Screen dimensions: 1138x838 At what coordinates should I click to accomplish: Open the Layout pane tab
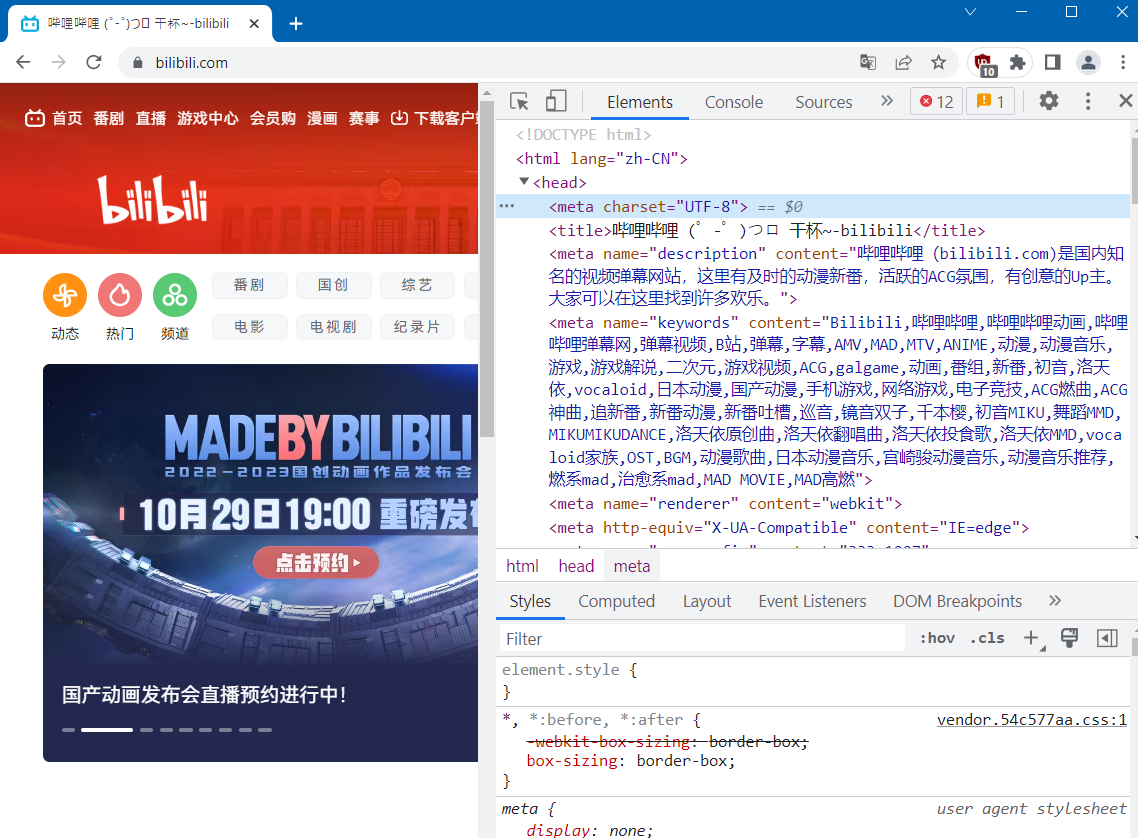click(707, 601)
